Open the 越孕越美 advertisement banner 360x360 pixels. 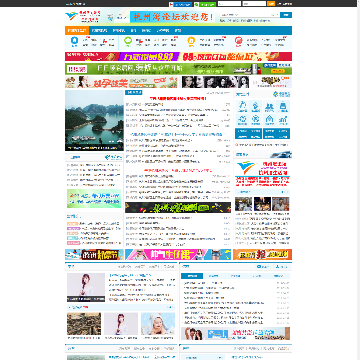(x=121, y=82)
